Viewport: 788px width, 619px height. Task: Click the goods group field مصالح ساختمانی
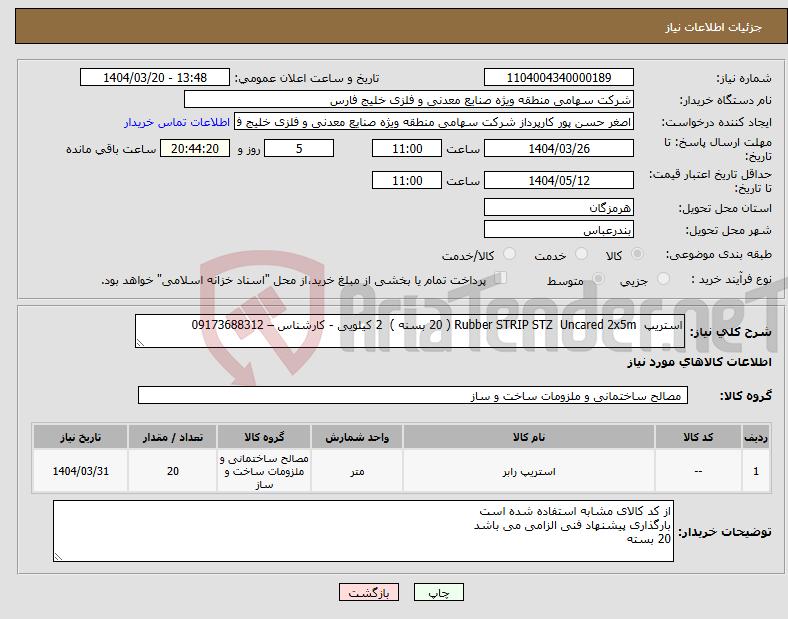413,395
